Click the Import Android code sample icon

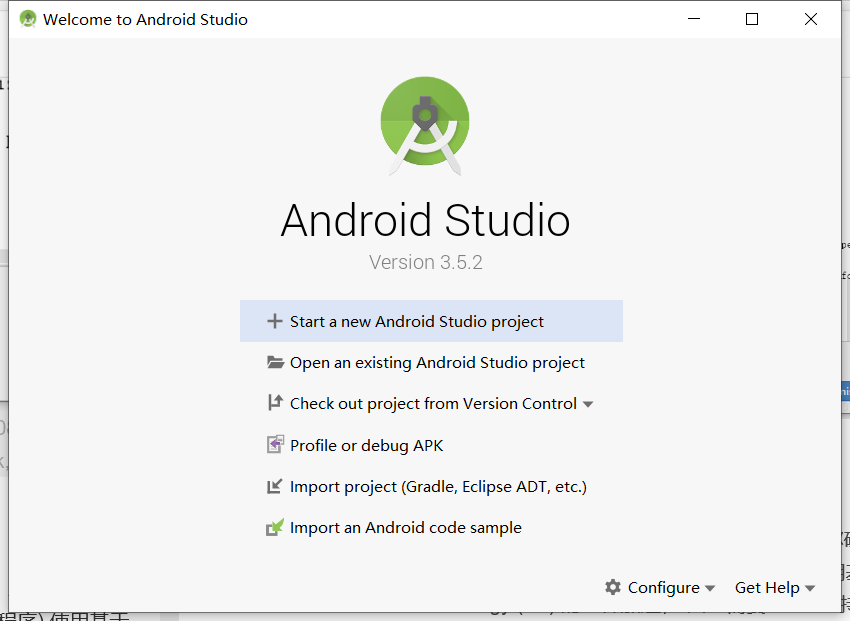275,527
